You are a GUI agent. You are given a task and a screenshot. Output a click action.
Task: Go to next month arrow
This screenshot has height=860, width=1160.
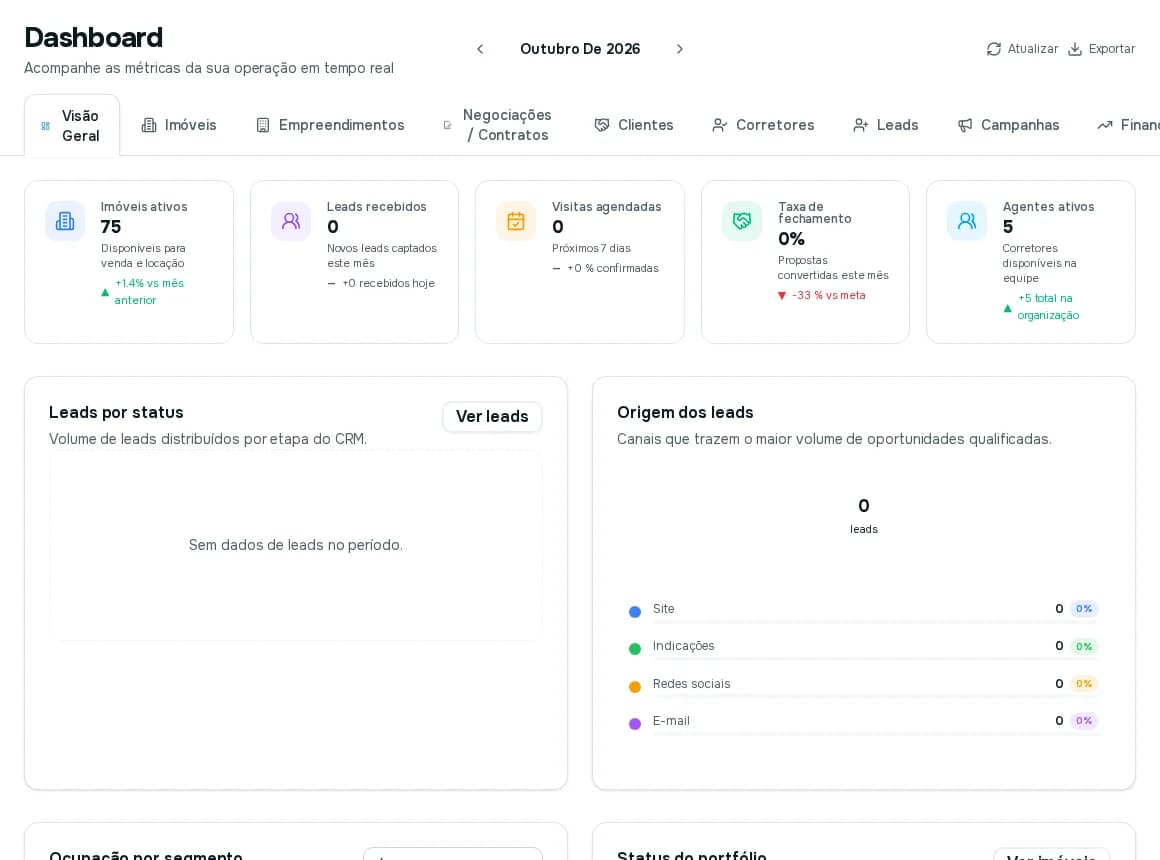click(x=680, y=49)
